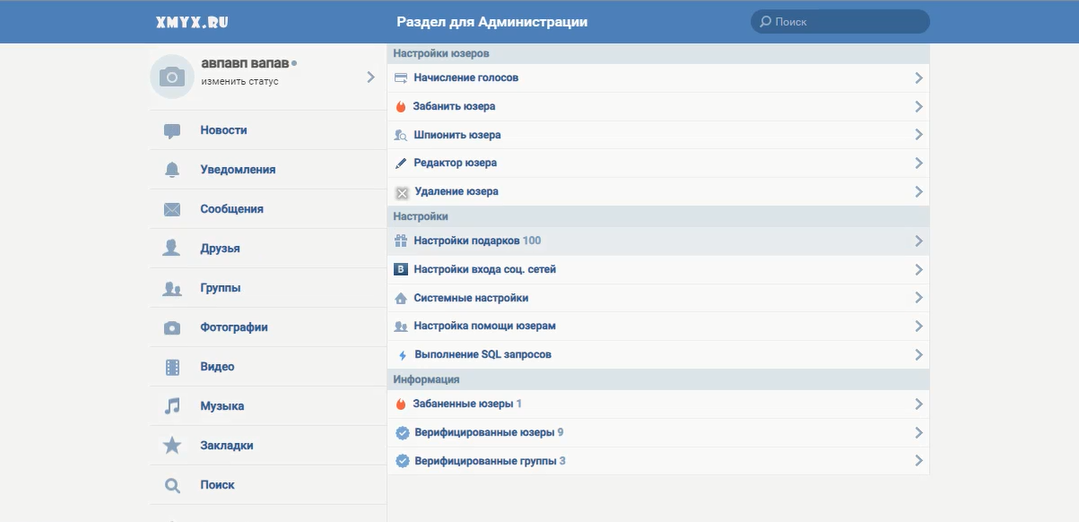
Task: Click the pencil icon for Редактор юзера
Action: (x=401, y=163)
